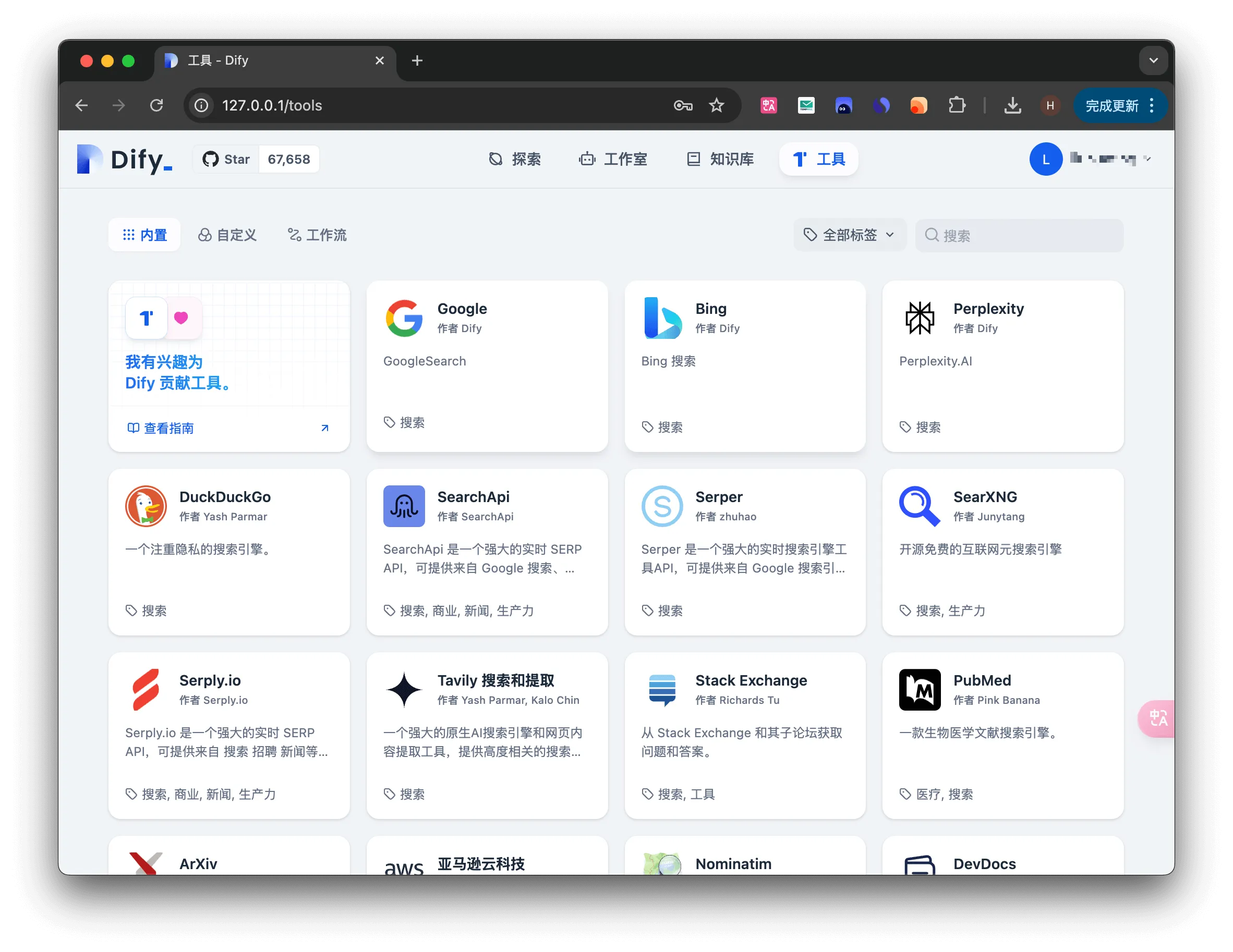
Task: Click the DuckDuckGo duck logo
Action: coord(146,506)
